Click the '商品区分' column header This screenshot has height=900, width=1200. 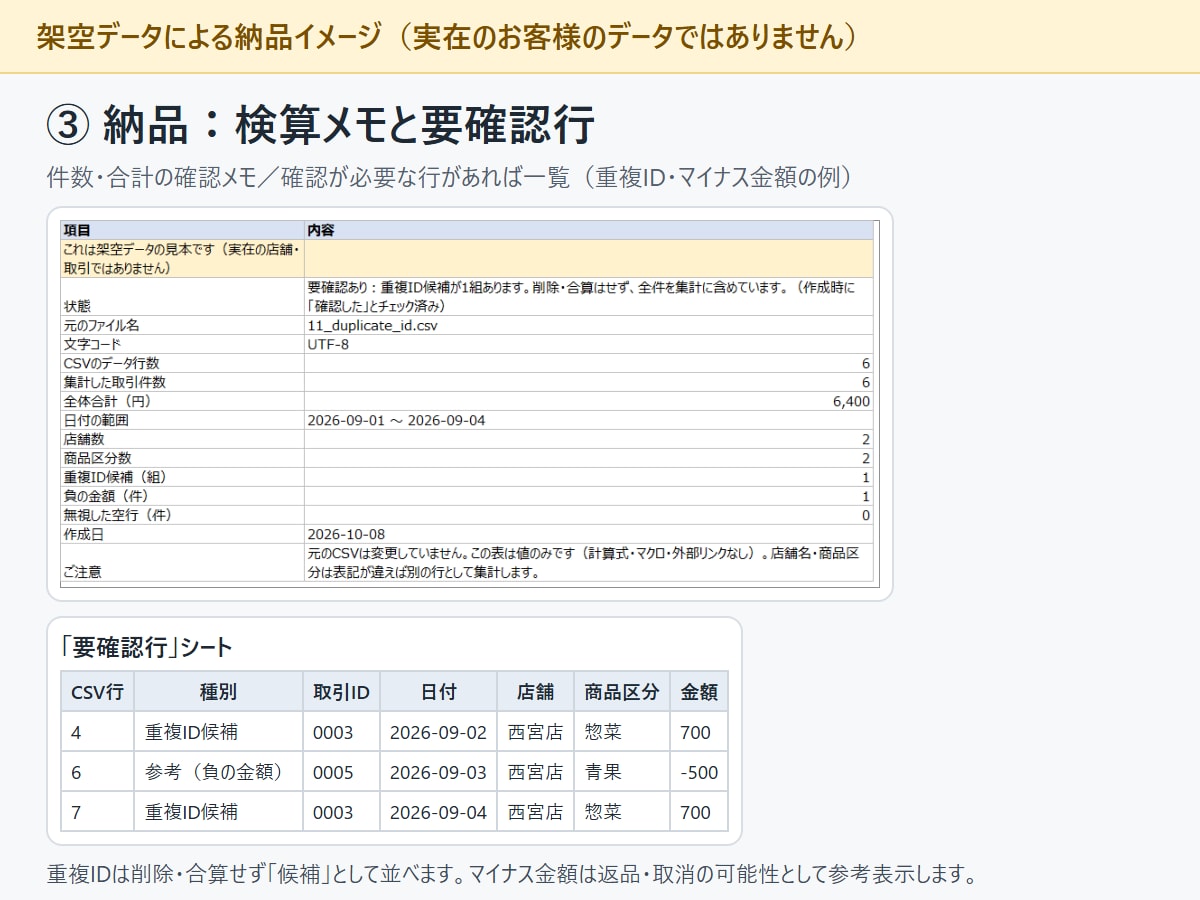[622, 691]
